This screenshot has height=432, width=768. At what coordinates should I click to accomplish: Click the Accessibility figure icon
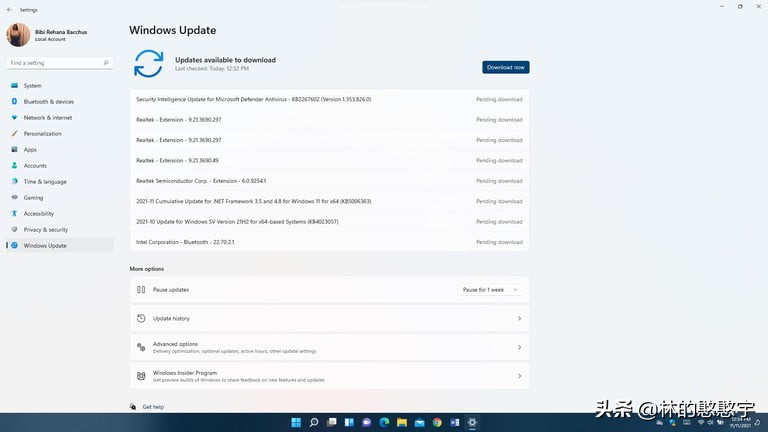(x=14, y=214)
